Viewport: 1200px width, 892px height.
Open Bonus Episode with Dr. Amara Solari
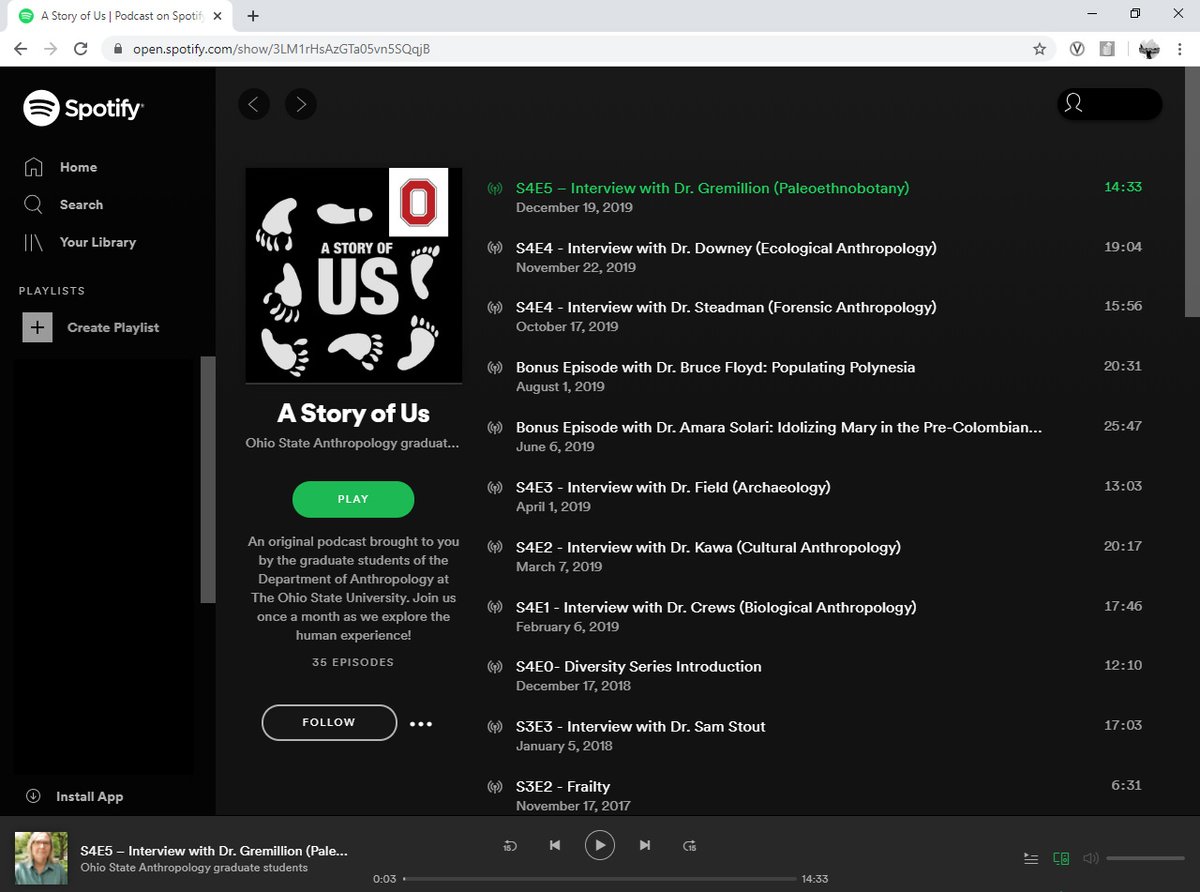(779, 427)
